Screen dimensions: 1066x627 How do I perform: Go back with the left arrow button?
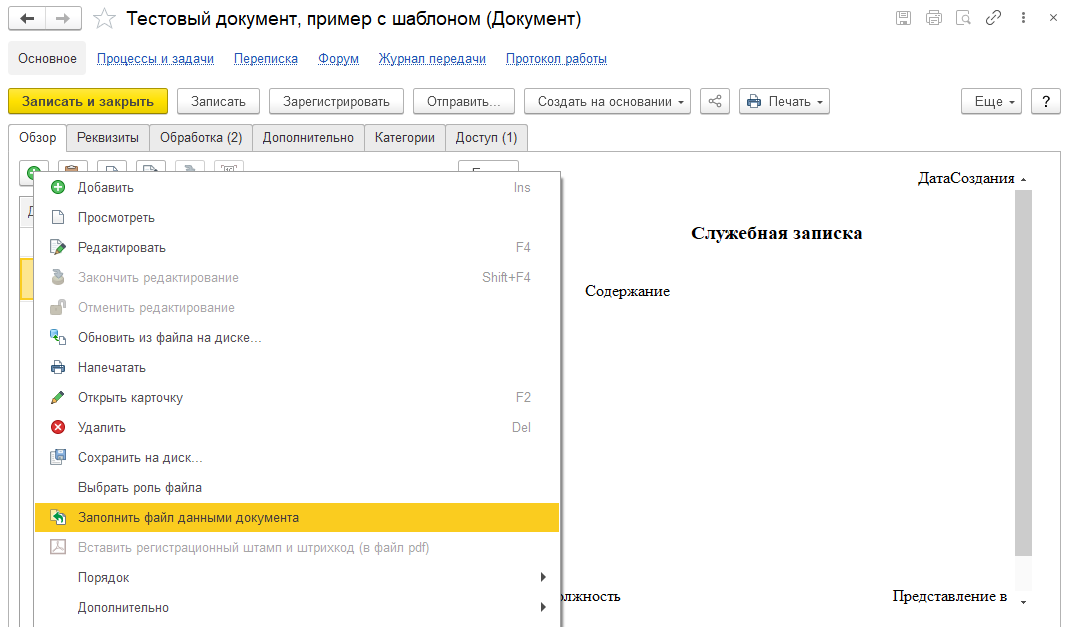click(x=27, y=18)
